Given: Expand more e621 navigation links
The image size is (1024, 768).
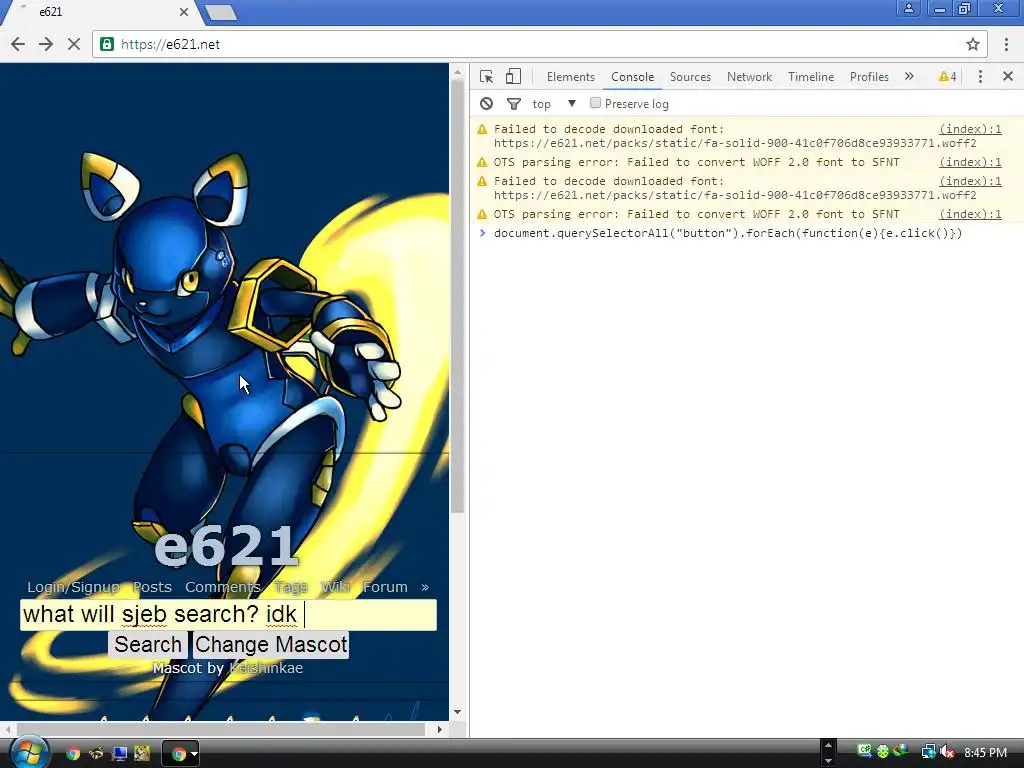Looking at the screenshot, I should pos(425,587).
